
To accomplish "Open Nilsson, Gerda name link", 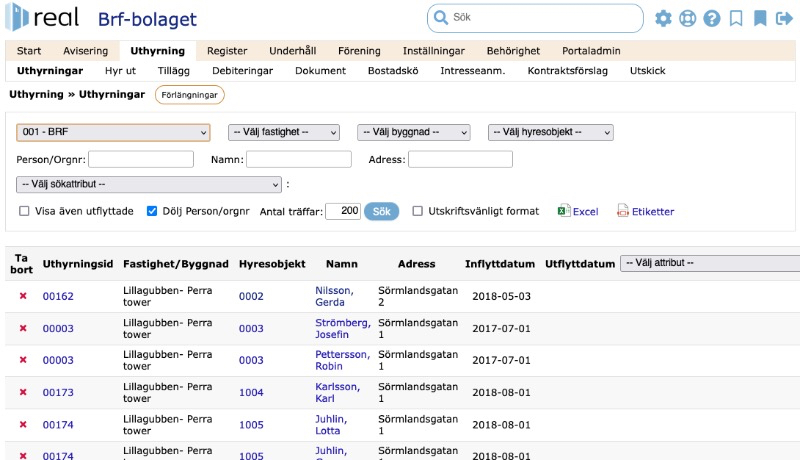I will click(x=334, y=296).
